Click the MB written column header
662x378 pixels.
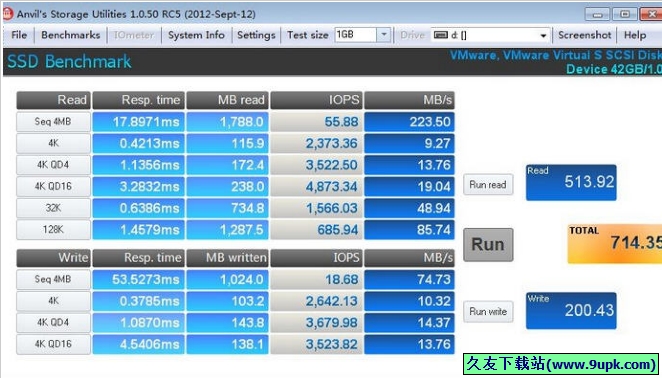point(227,258)
